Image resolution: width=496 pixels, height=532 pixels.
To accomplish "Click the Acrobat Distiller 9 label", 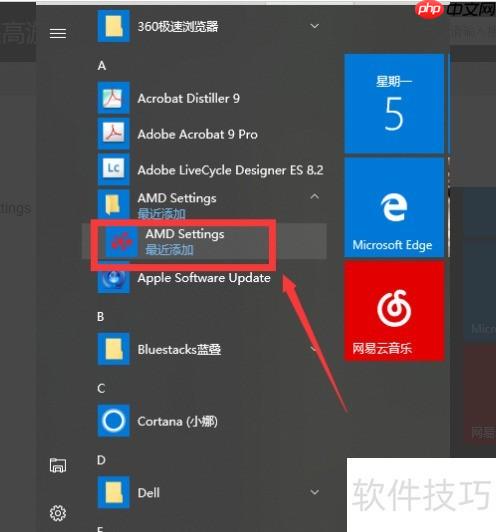I will 189,98.
